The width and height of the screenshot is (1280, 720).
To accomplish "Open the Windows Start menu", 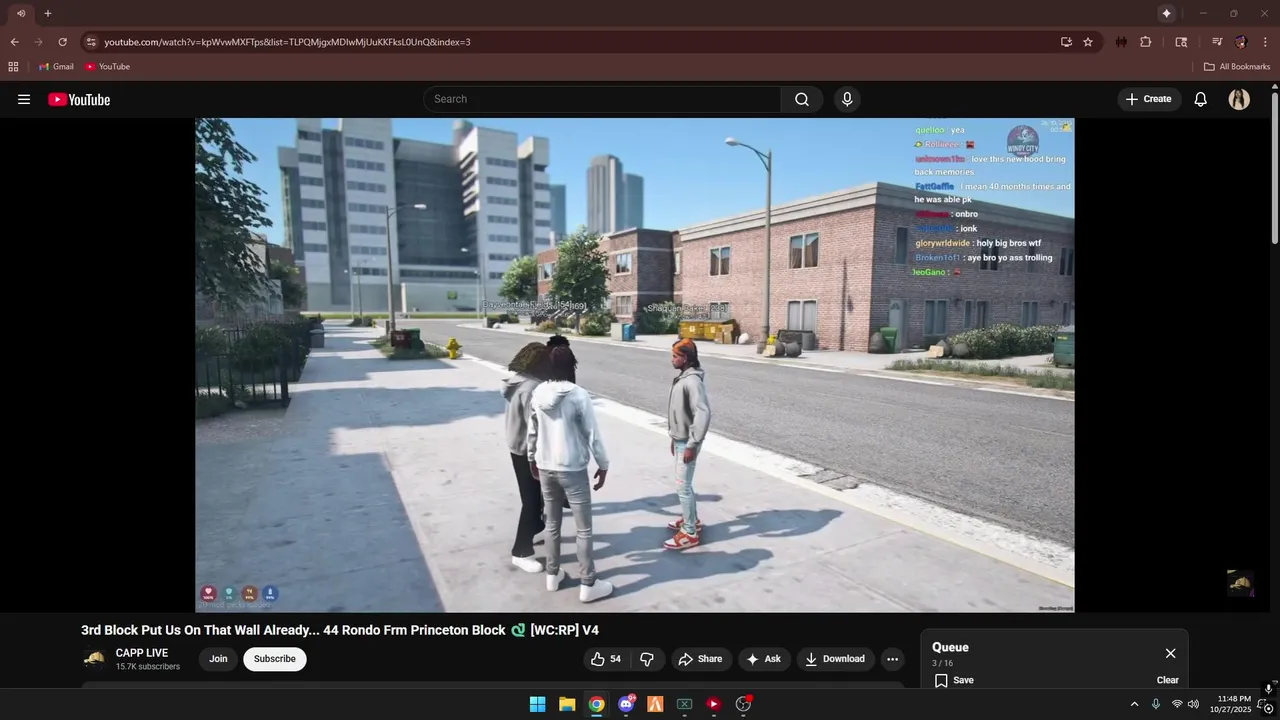I will [x=537, y=704].
